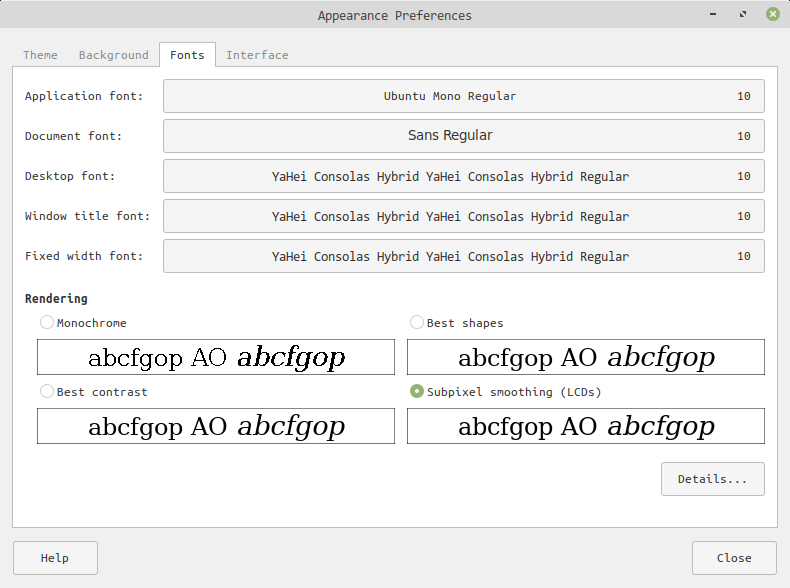Screen dimensions: 790x588
Task: Open the Window title font chooser
Action: pyautogui.click(x=463, y=216)
